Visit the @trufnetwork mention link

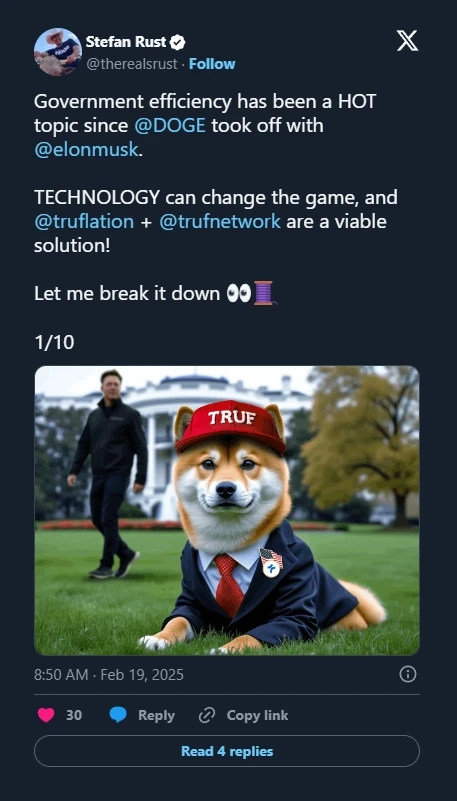pos(220,222)
